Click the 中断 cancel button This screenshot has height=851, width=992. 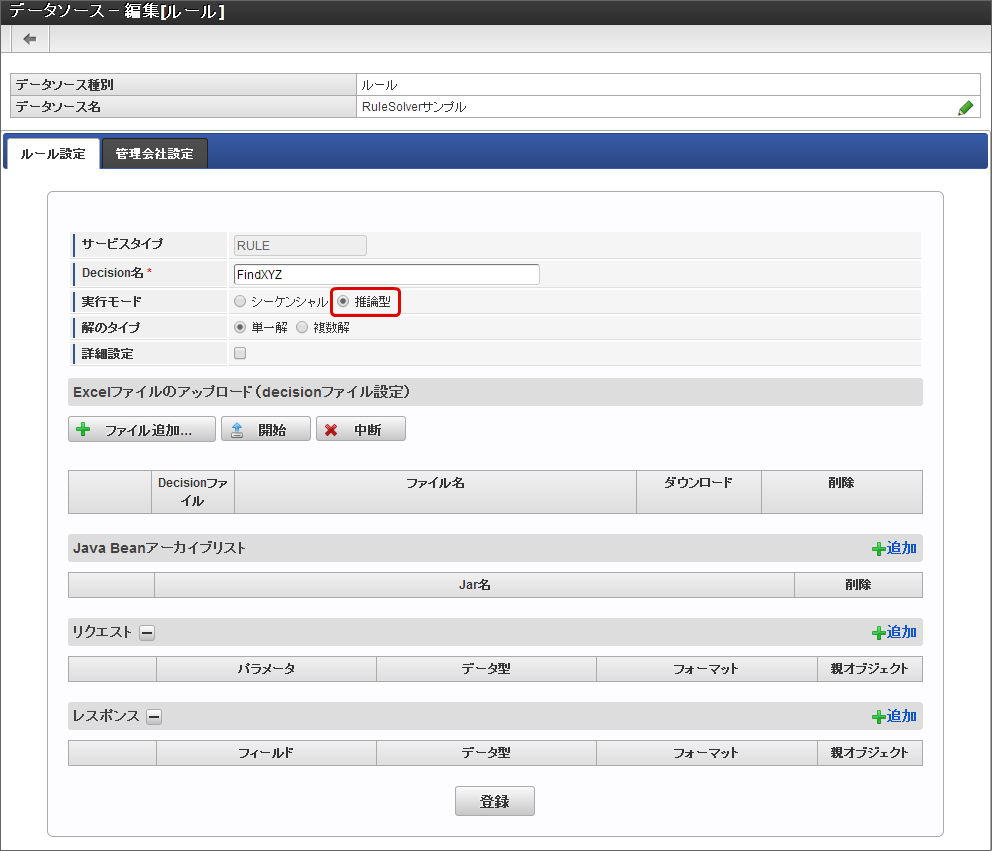pyautogui.click(x=361, y=430)
